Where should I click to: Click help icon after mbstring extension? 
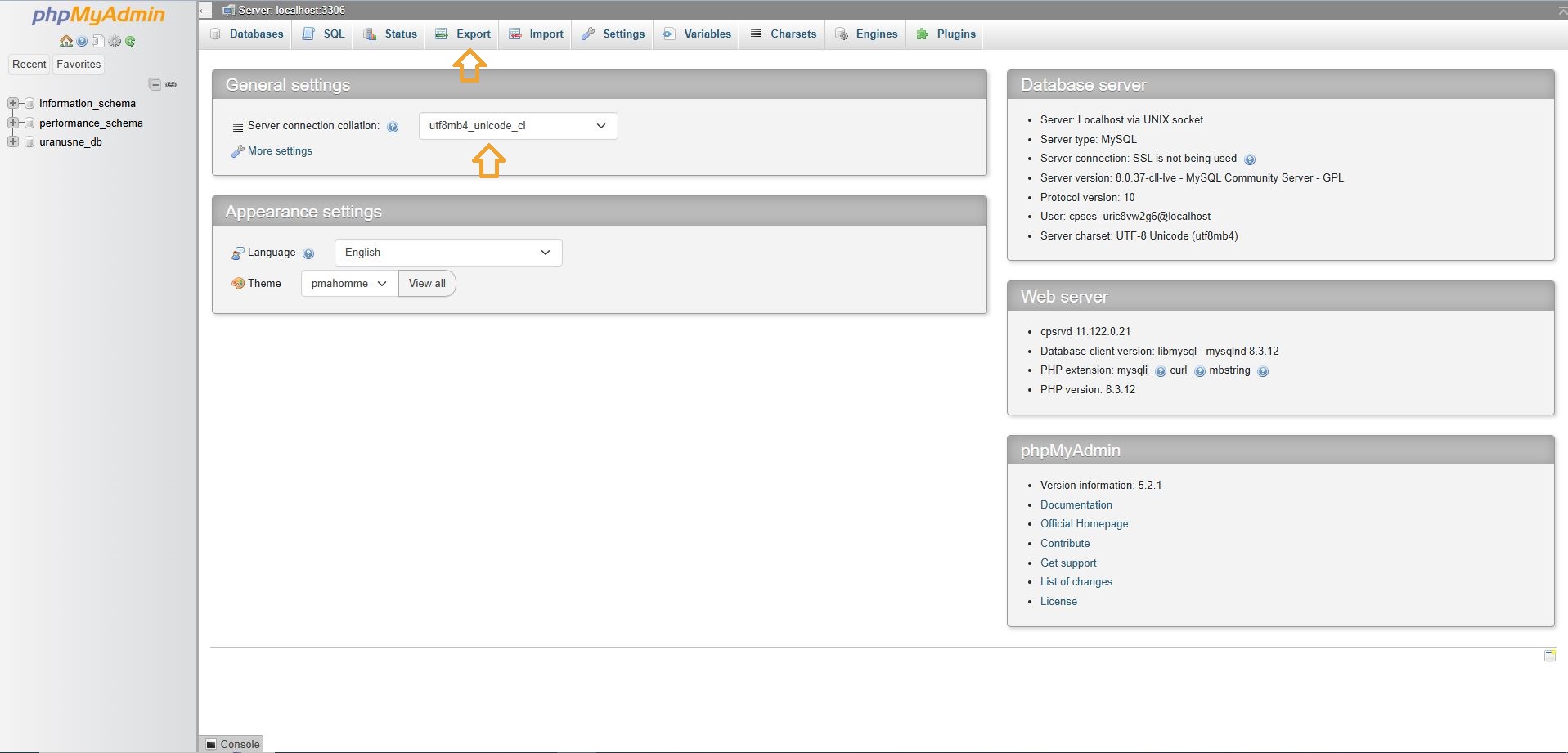tap(1263, 371)
